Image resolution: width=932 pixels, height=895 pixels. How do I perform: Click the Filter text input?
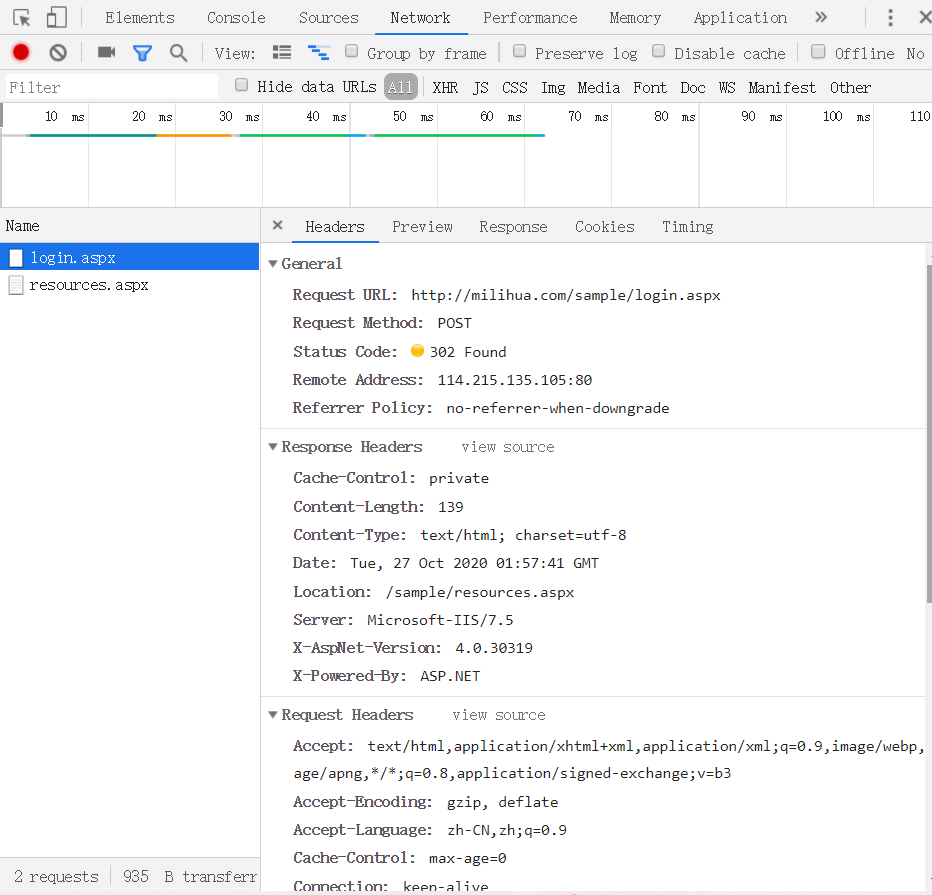click(x=112, y=87)
